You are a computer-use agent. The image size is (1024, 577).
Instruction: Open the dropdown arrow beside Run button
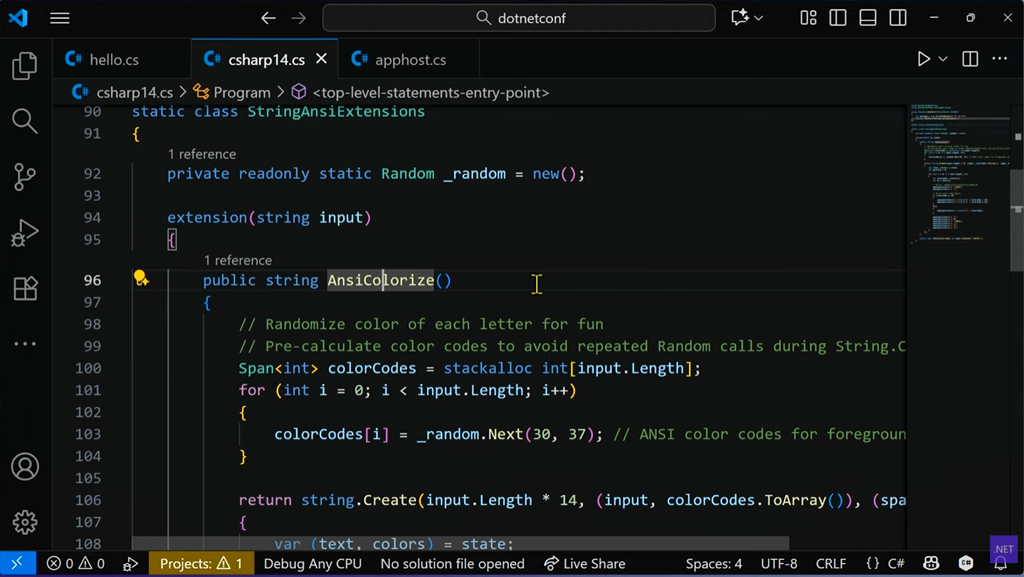click(x=943, y=59)
